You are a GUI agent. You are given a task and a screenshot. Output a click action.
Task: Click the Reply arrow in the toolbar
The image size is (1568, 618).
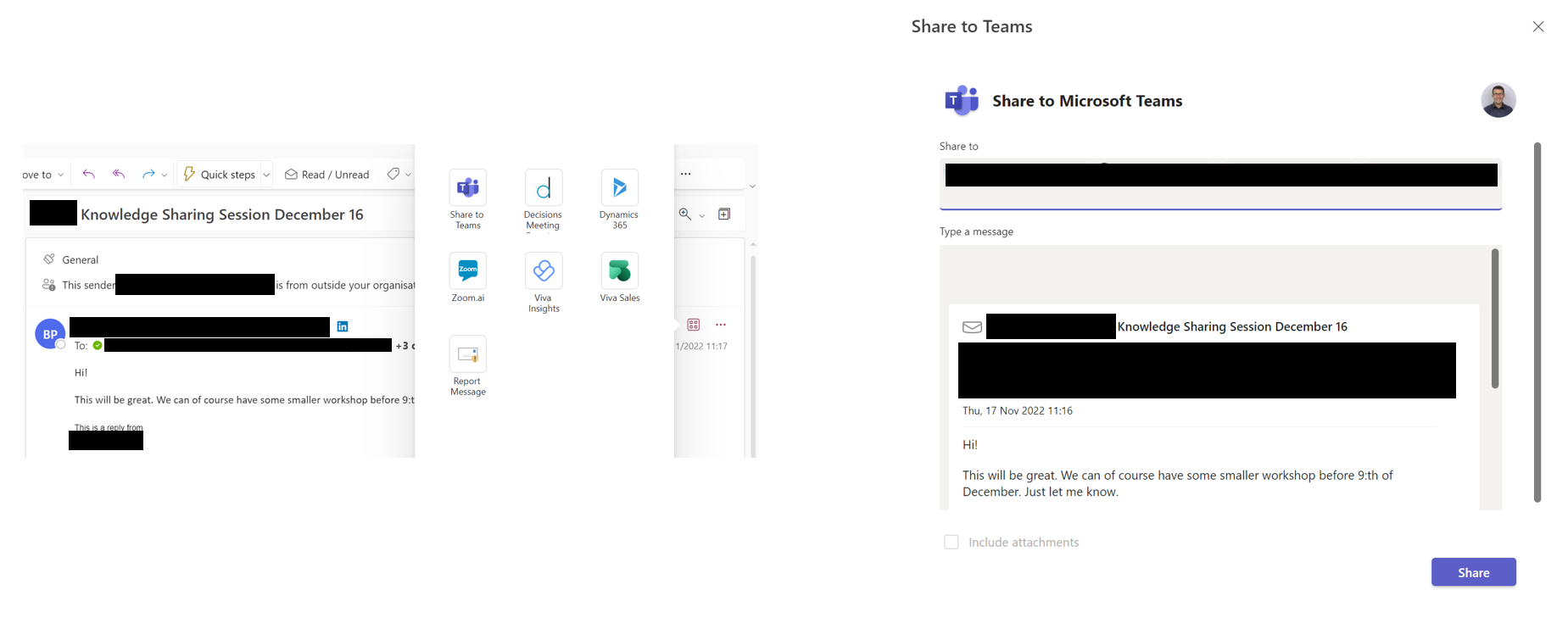click(x=88, y=175)
